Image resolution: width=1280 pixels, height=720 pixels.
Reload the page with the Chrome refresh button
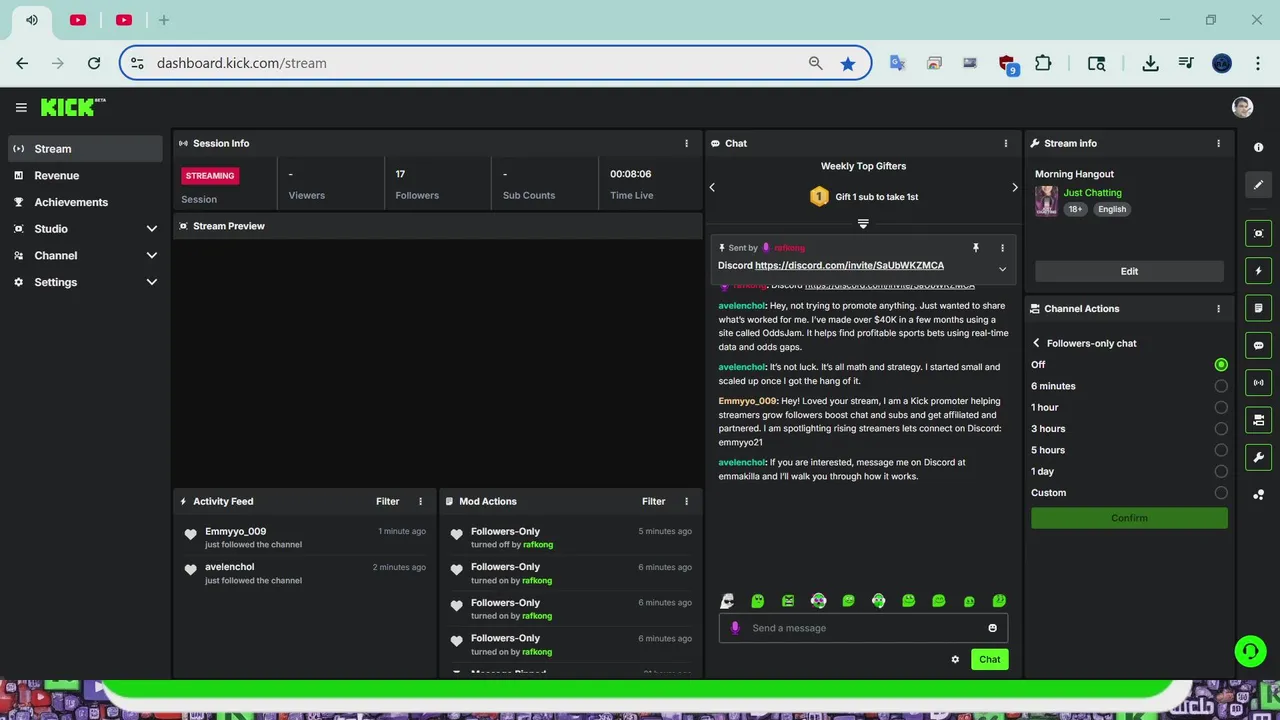(94, 63)
